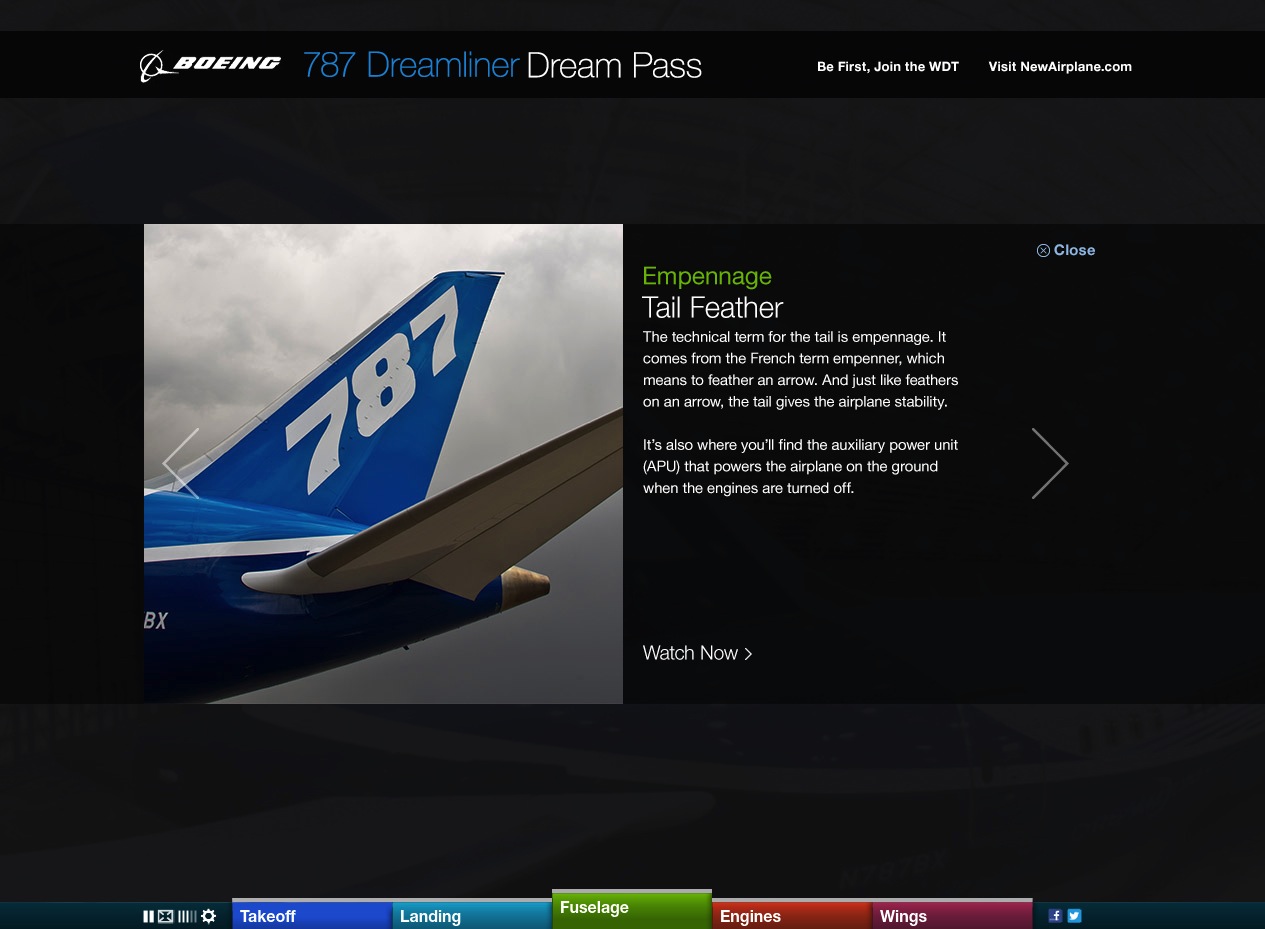The height and width of the screenshot is (929, 1265).
Task: Click the Empennage green heading
Action: coord(707,276)
